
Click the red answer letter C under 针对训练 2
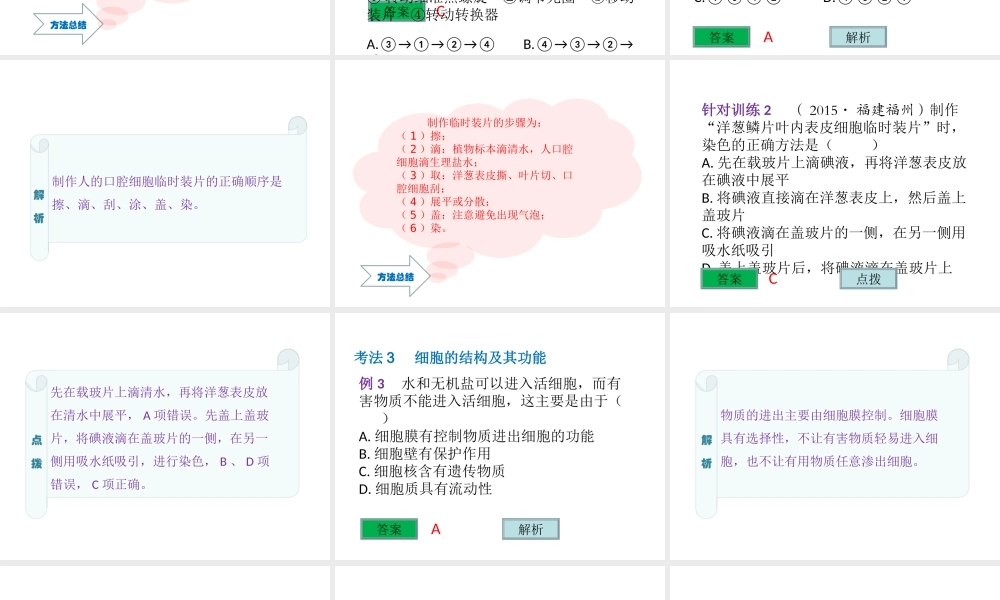(x=772, y=279)
